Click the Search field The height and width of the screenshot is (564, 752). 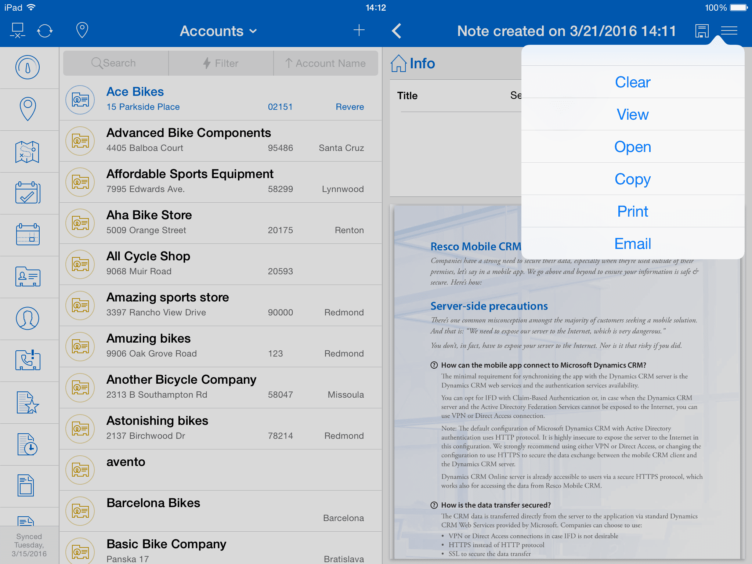pyautogui.click(x=116, y=63)
